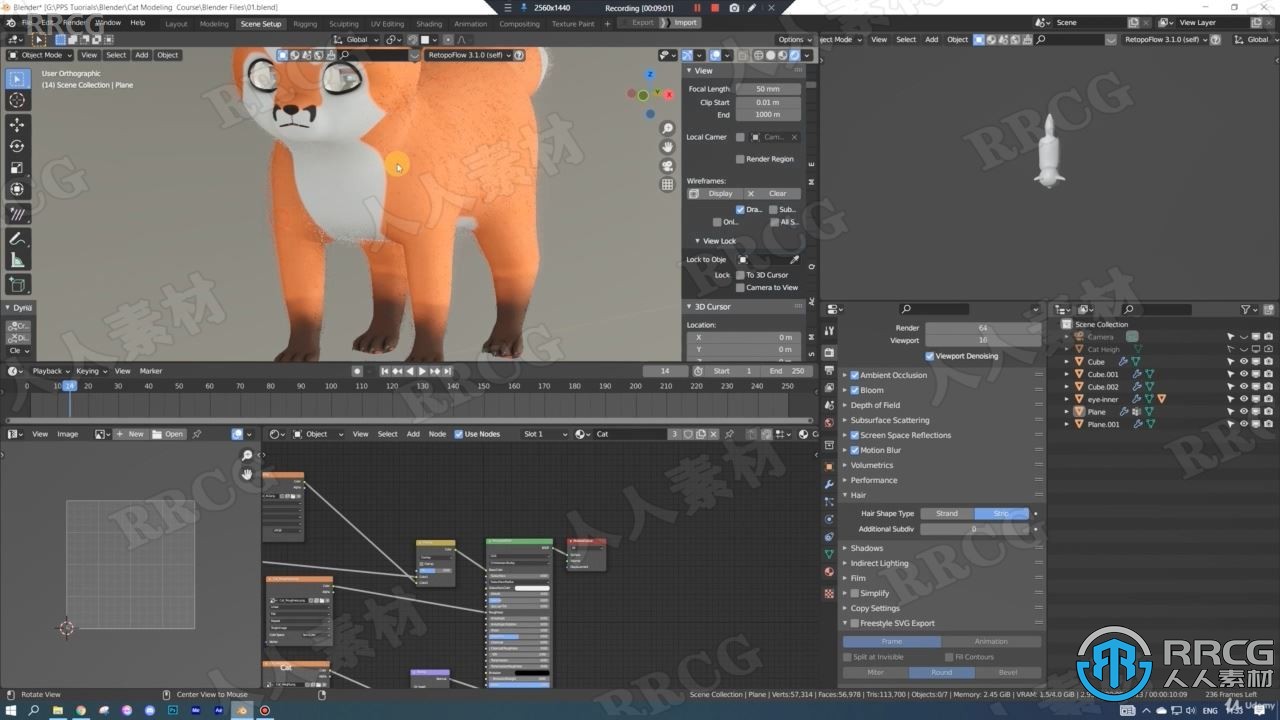Switch to the UV Editing workspace tab
Viewport: 1280px width, 720px height.
pyautogui.click(x=387, y=23)
